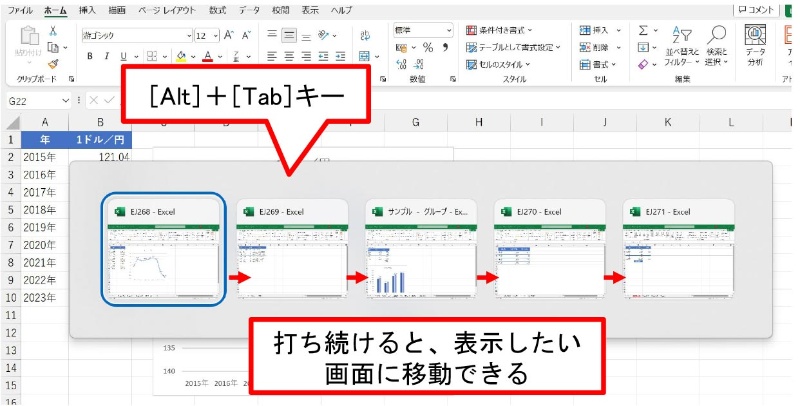Click the percent style icon

pos(427,47)
